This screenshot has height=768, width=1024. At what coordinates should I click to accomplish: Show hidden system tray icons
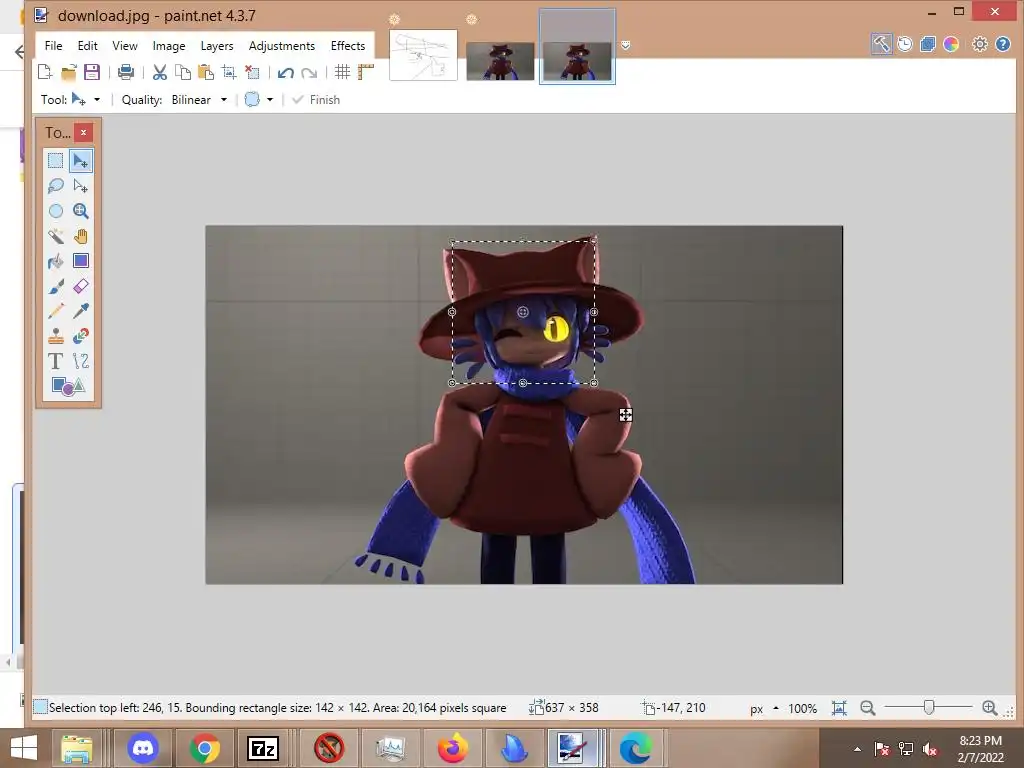click(x=857, y=749)
